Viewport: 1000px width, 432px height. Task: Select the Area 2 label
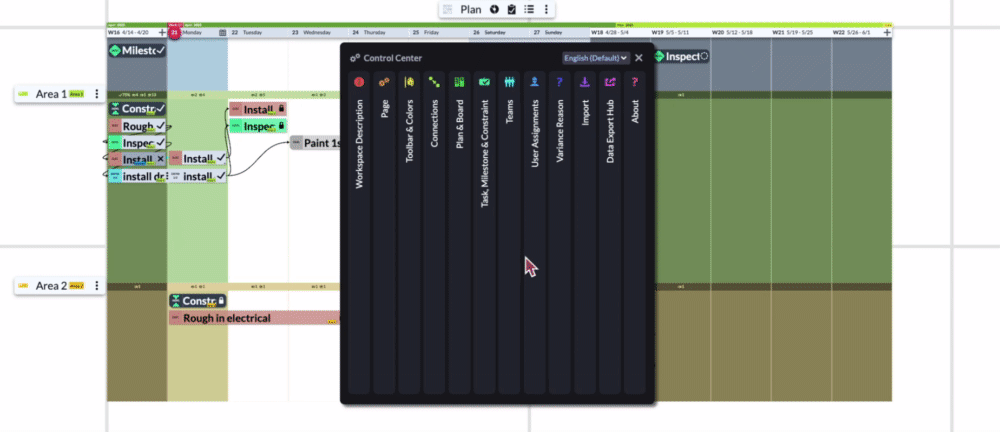[x=51, y=286]
